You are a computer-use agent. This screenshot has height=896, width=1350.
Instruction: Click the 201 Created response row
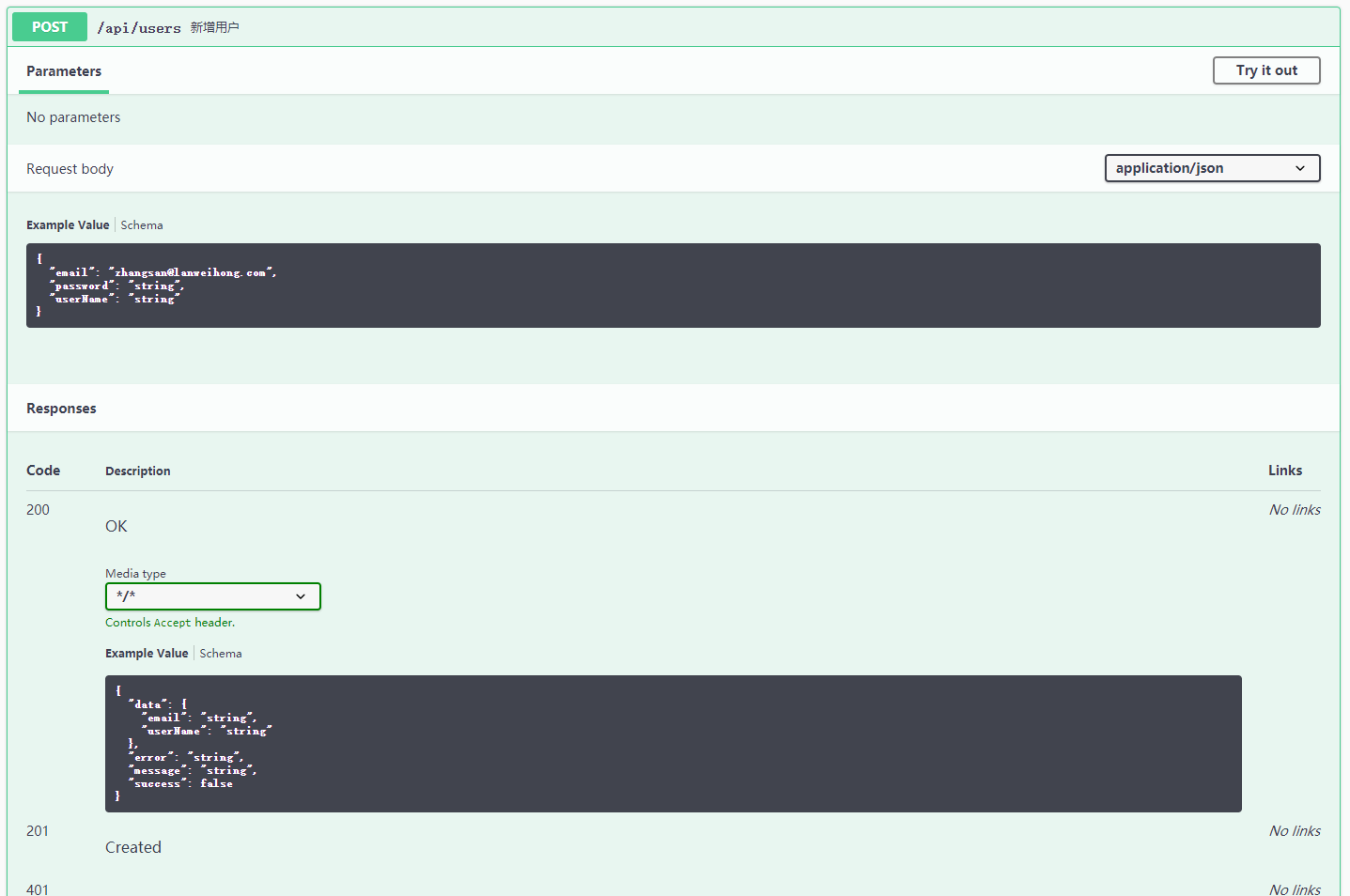(38, 830)
